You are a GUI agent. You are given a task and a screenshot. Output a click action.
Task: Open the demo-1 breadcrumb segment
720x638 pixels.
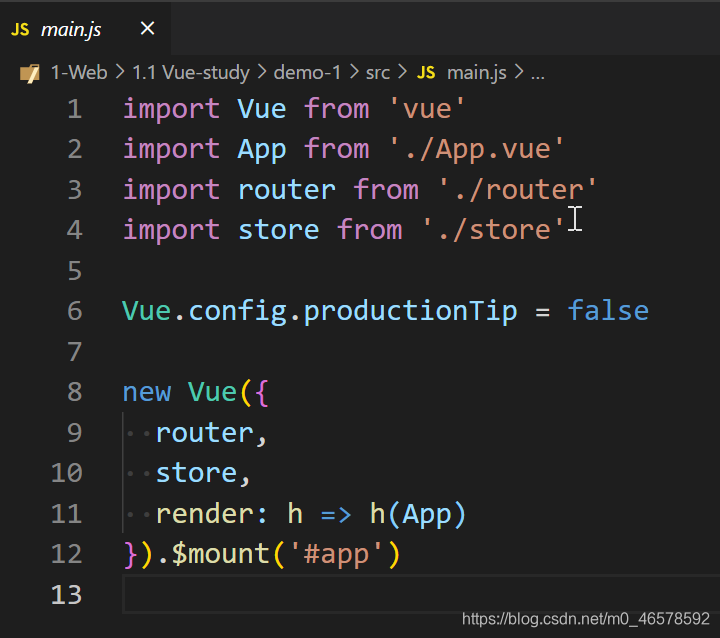[x=307, y=73]
